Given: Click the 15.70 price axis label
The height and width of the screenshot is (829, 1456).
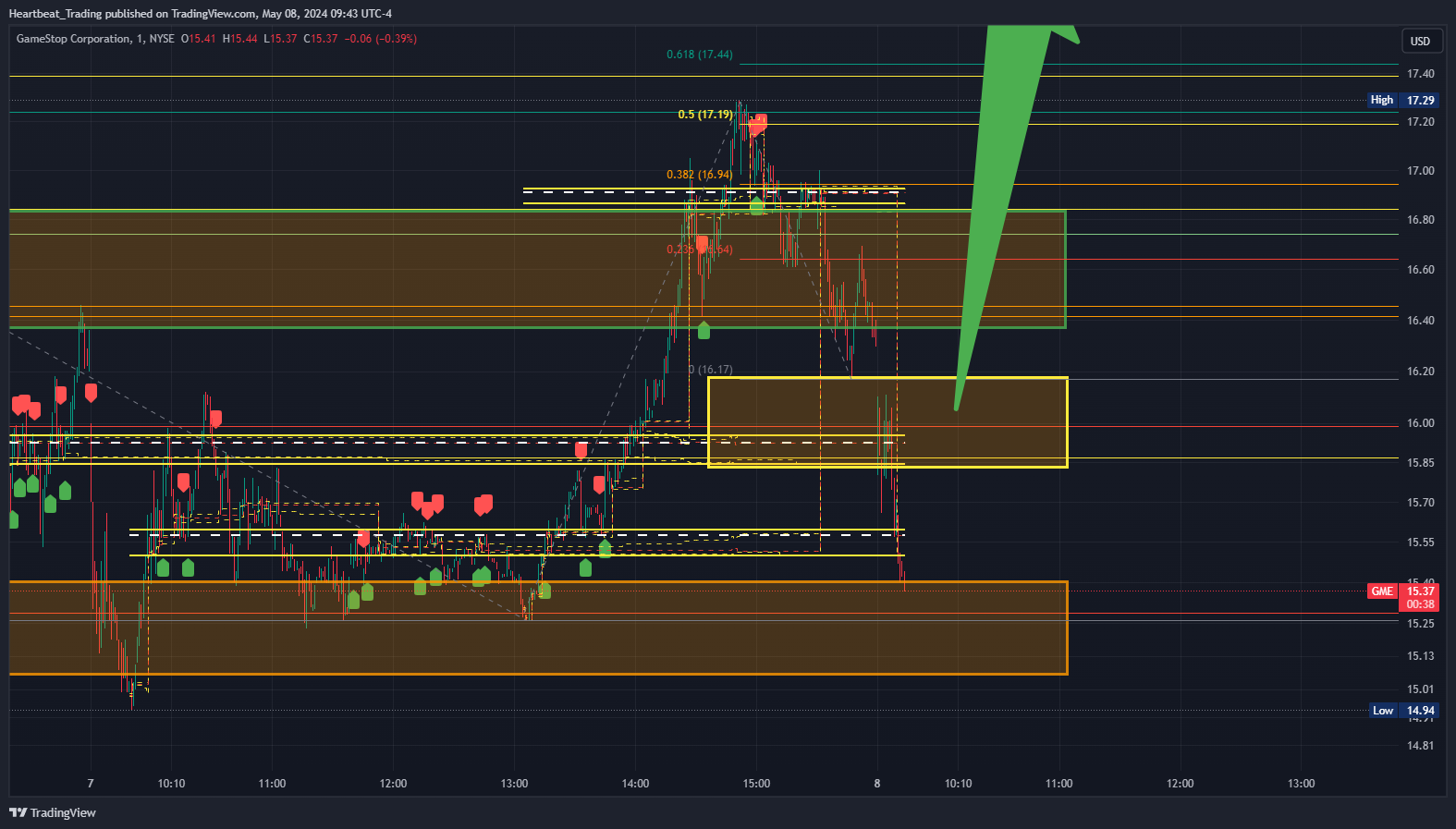Looking at the screenshot, I should pyautogui.click(x=1421, y=503).
